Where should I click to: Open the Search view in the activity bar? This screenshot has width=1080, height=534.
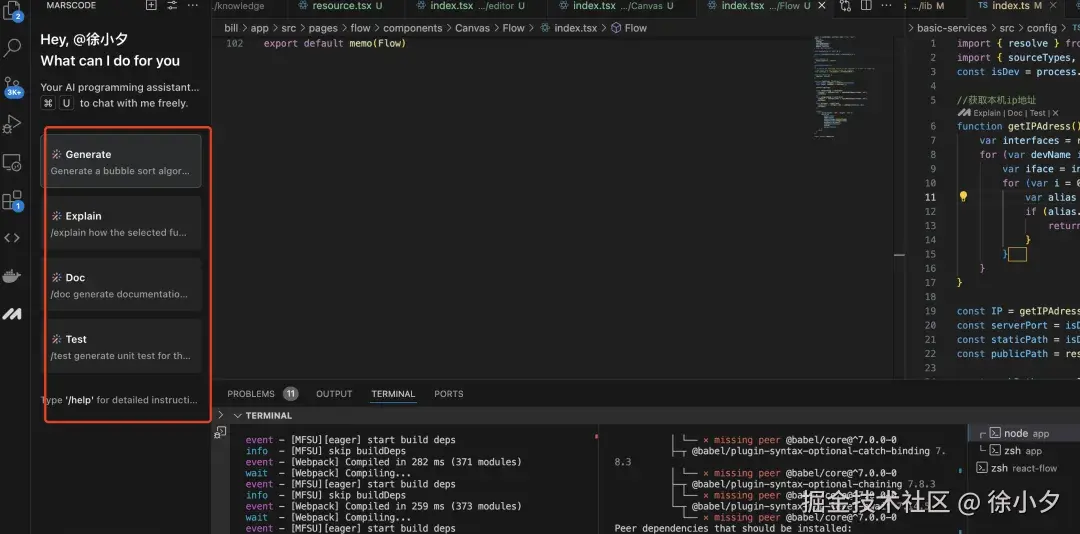tap(12, 48)
